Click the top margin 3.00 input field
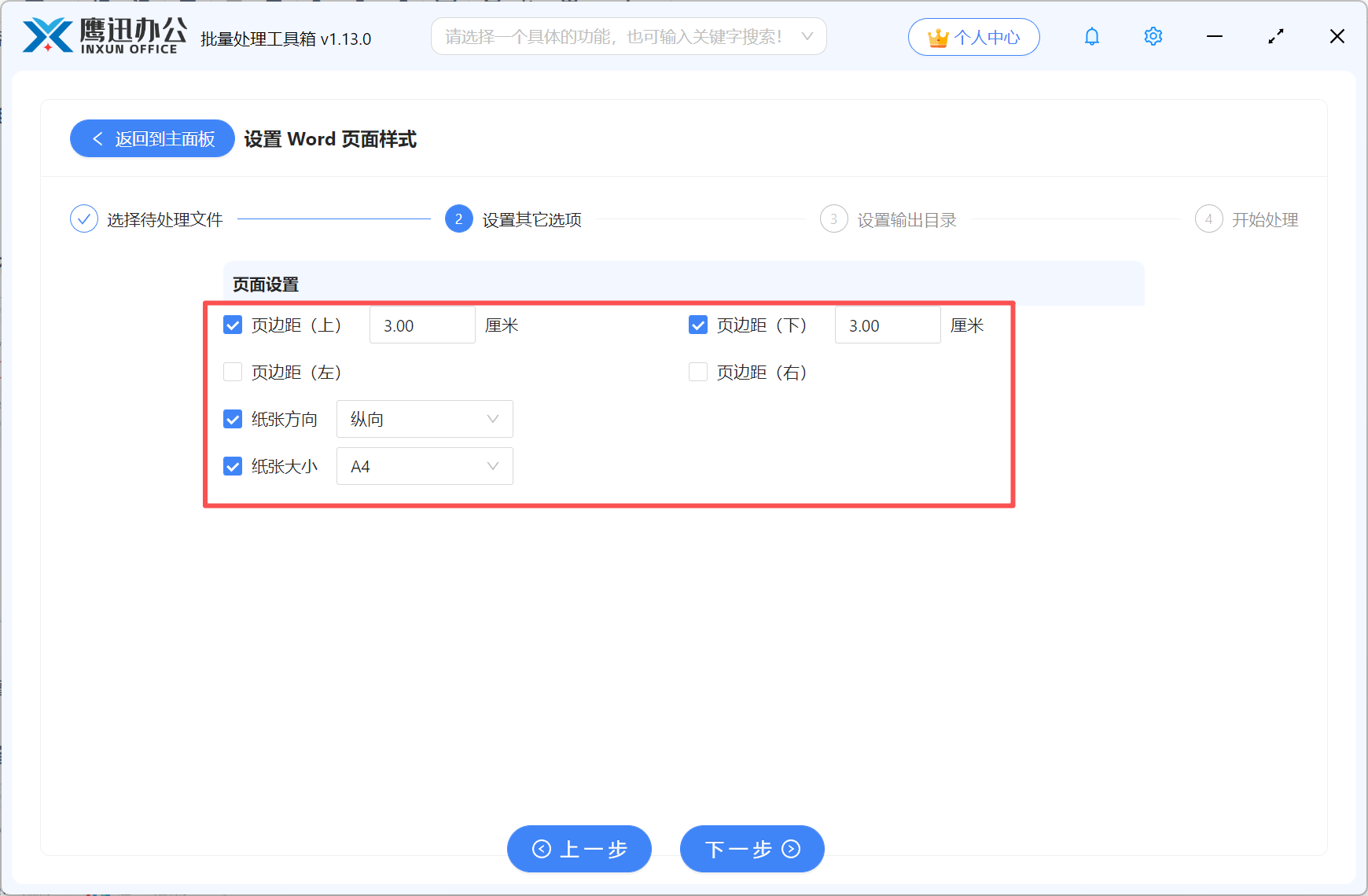Viewport: 1368px width, 896px height. pos(422,325)
